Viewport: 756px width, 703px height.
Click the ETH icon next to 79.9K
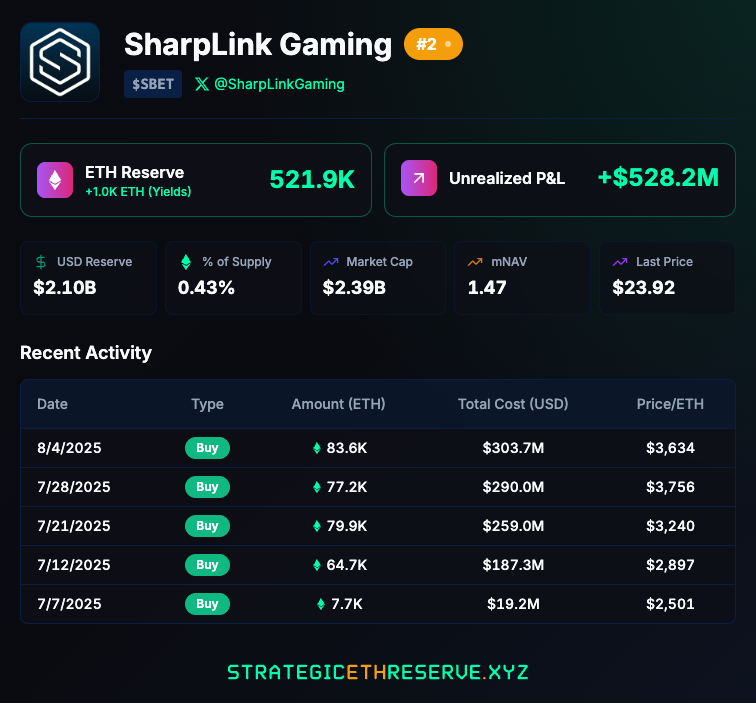coord(317,526)
